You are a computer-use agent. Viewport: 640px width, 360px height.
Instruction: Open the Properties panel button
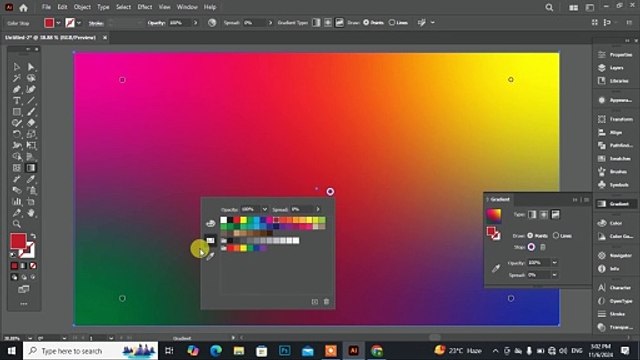click(616, 55)
